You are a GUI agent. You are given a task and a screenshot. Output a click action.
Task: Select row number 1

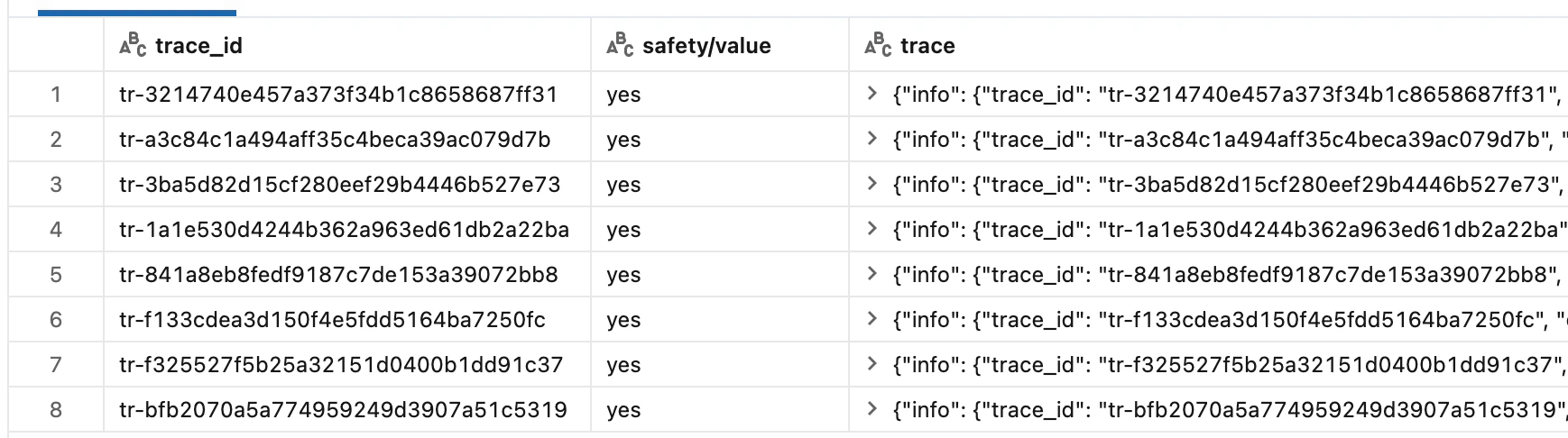[56, 95]
